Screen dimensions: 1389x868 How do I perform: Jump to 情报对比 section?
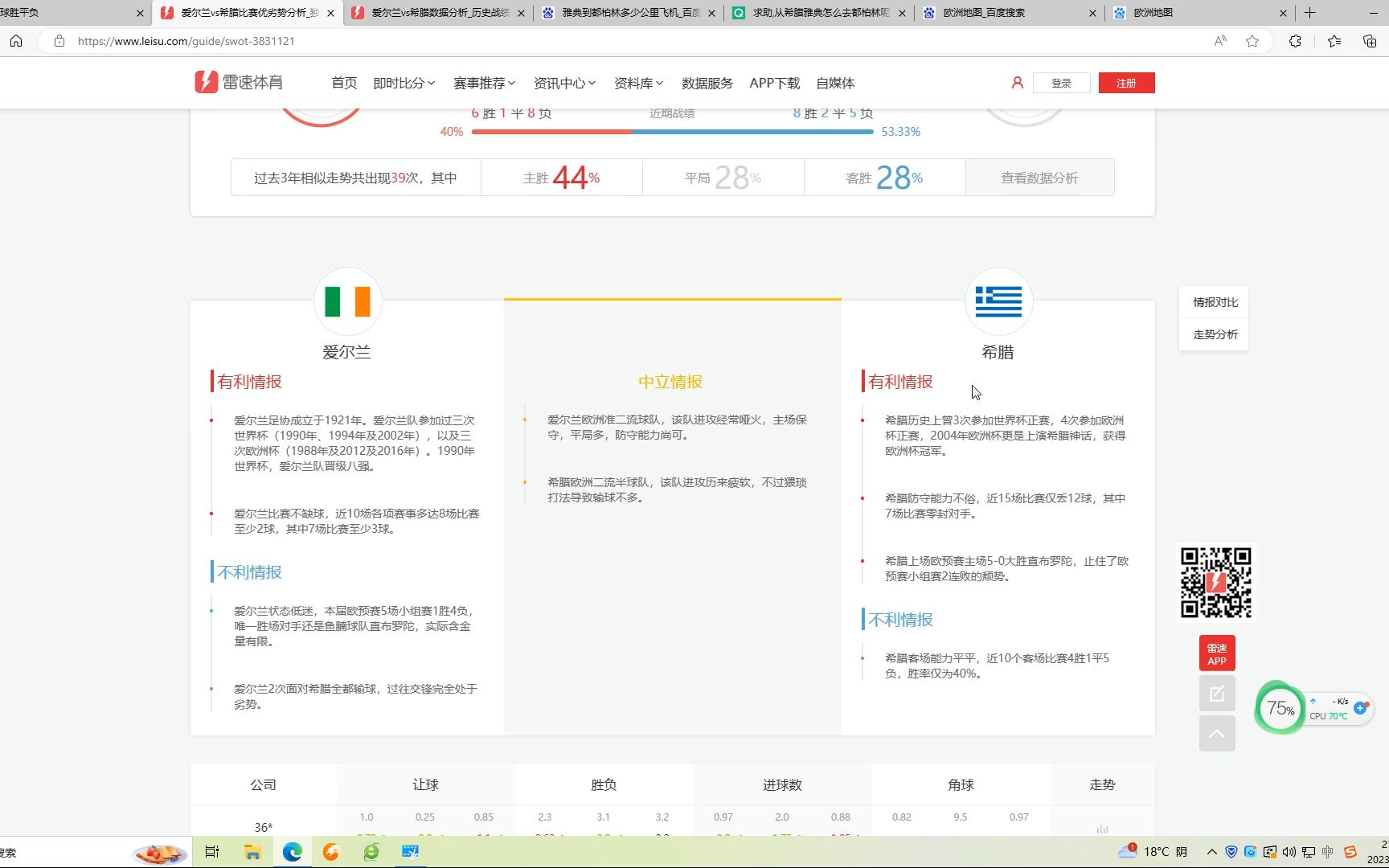1215,302
